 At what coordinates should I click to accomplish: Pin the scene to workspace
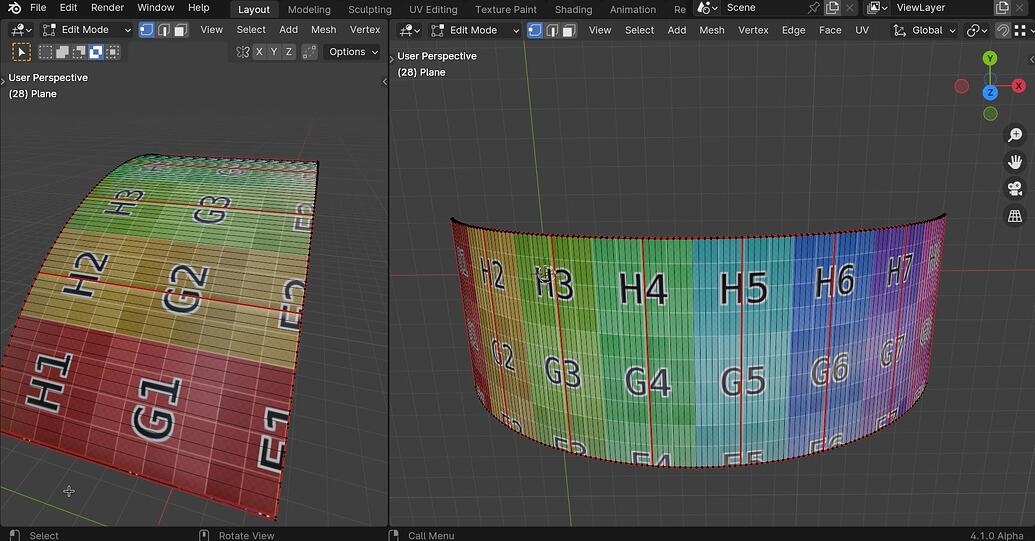(814, 8)
